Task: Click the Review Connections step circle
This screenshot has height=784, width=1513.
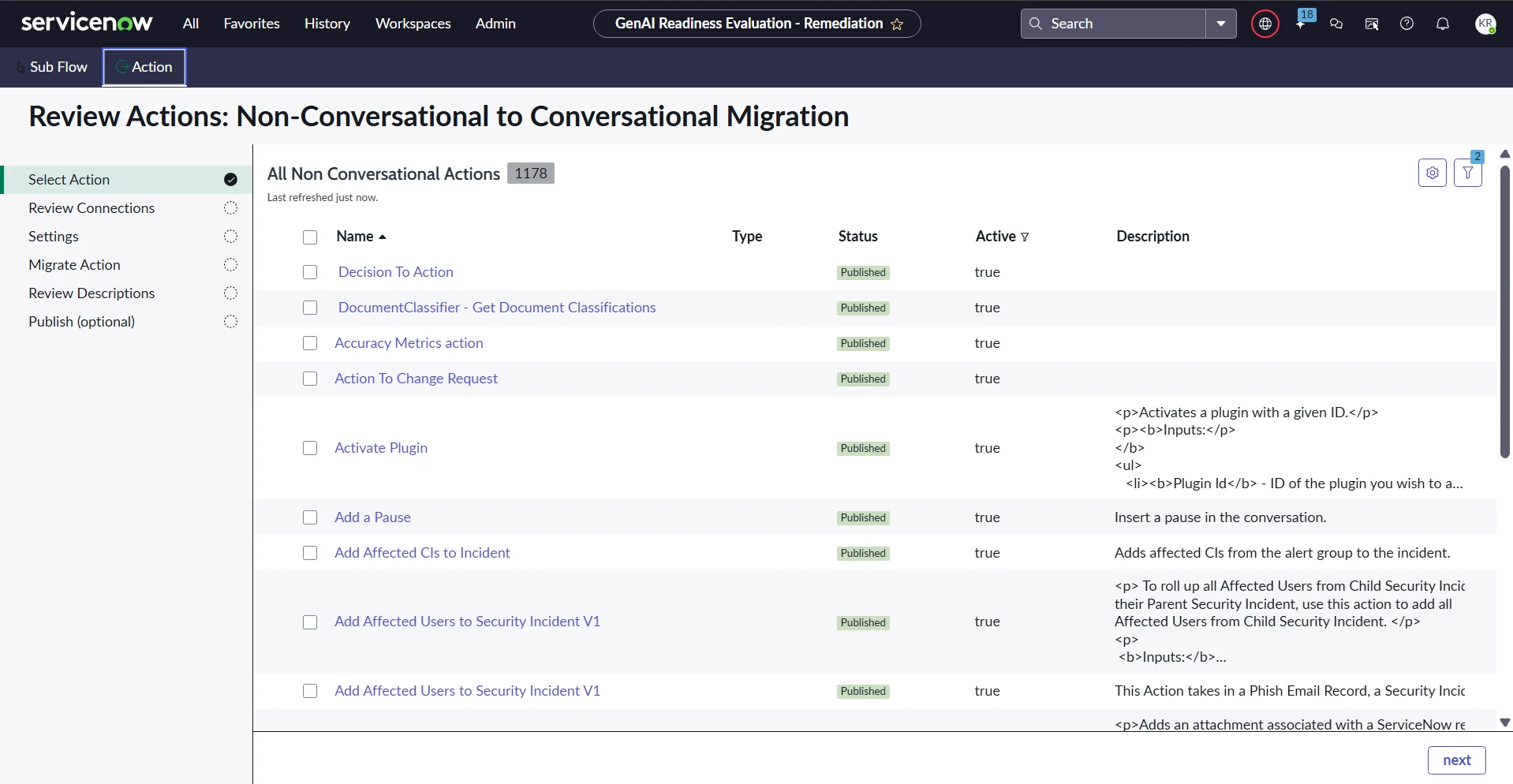Action: pyautogui.click(x=230, y=208)
